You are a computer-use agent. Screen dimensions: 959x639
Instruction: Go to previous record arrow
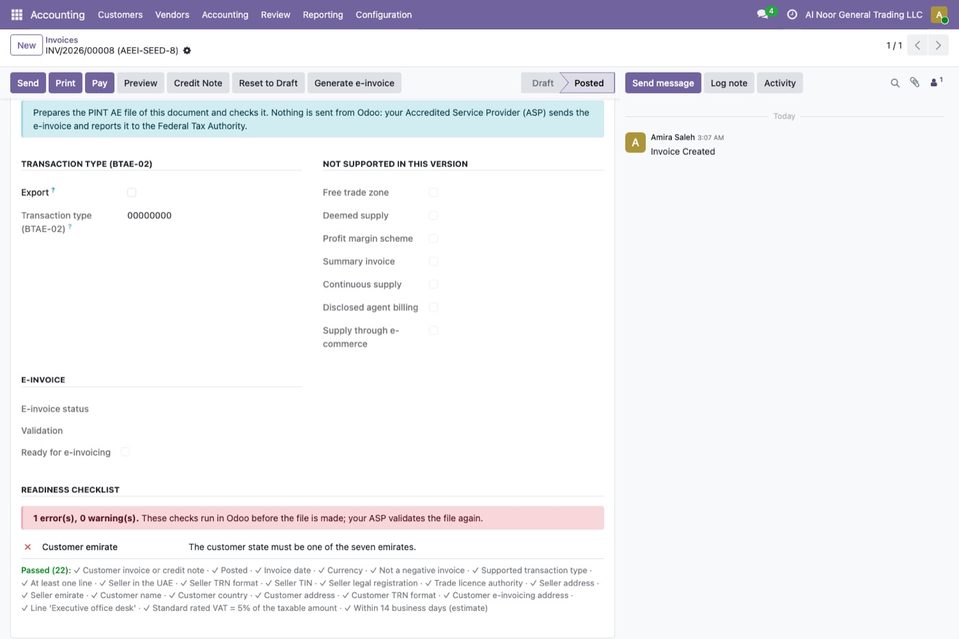pyautogui.click(x=917, y=45)
